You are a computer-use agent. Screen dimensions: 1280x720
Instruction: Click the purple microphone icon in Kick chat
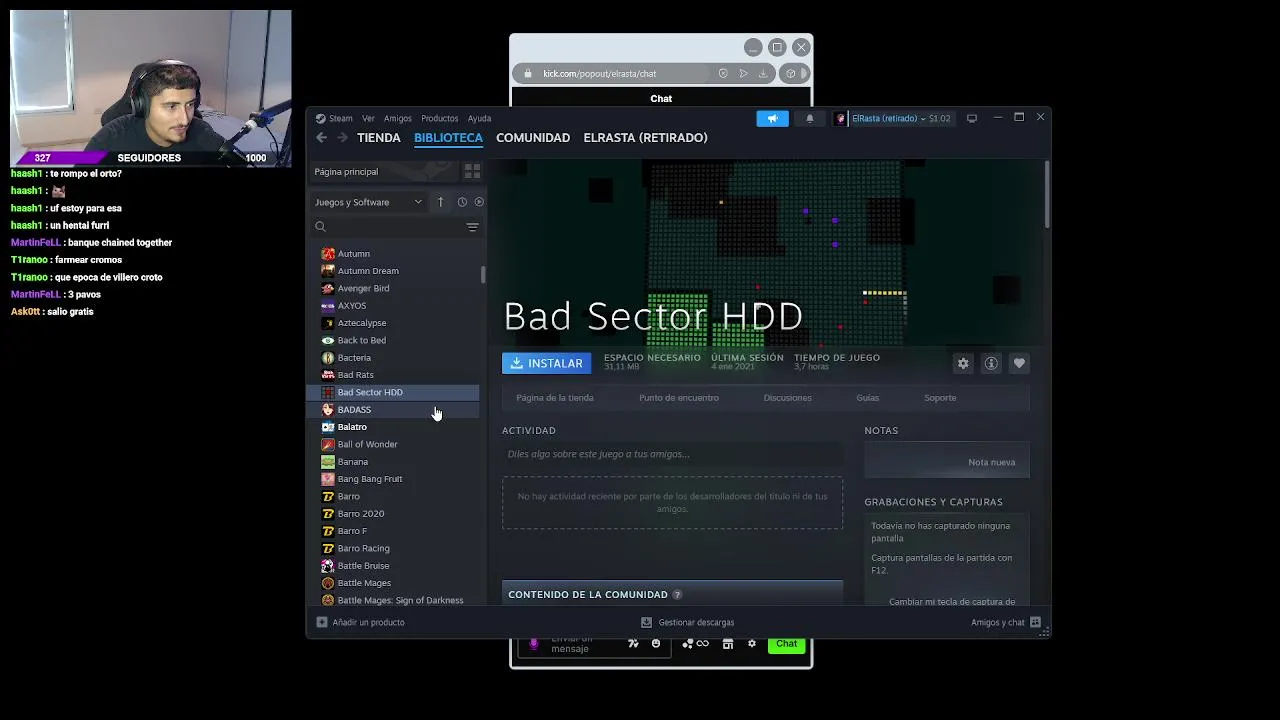533,644
